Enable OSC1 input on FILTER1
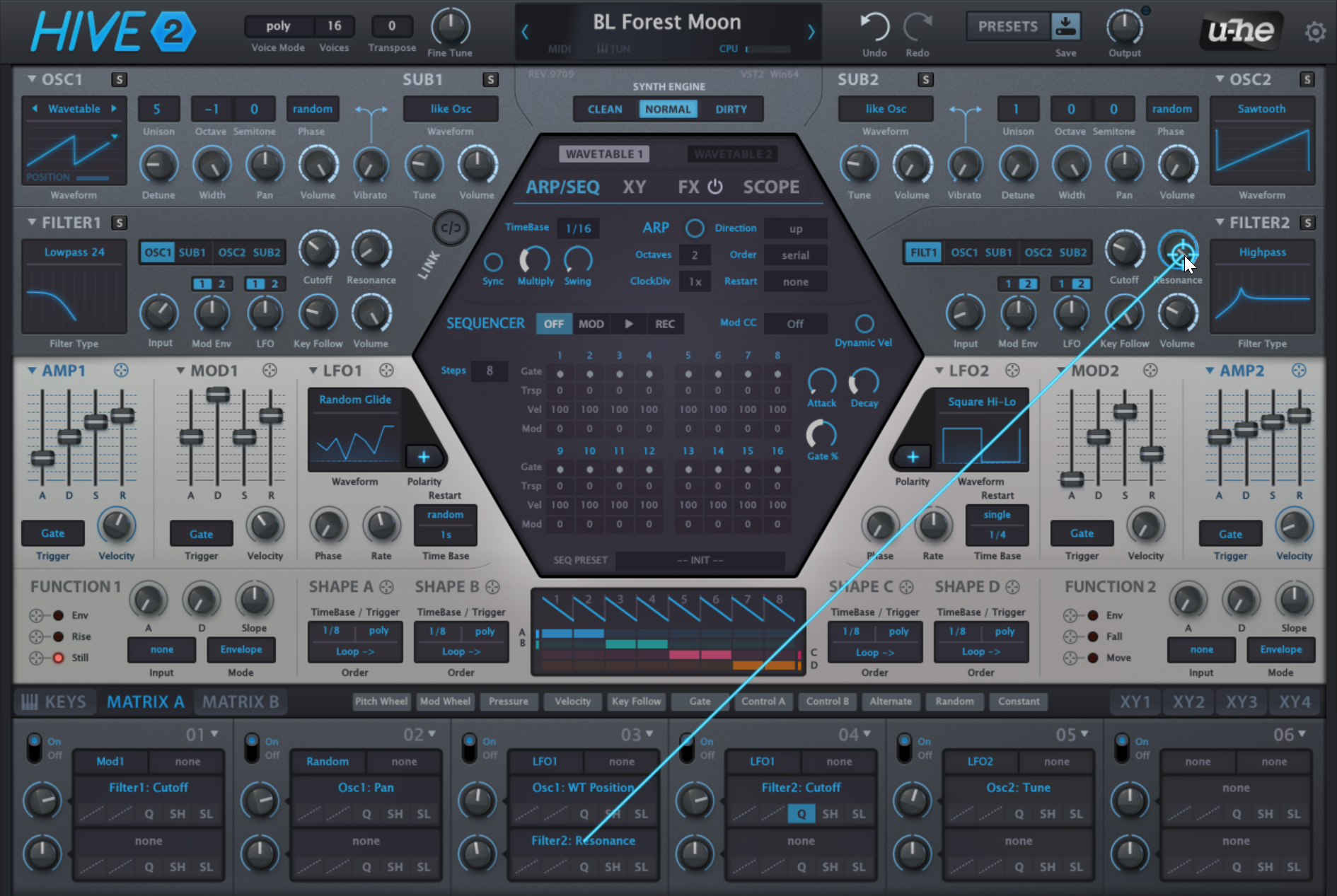 pyautogui.click(x=157, y=252)
